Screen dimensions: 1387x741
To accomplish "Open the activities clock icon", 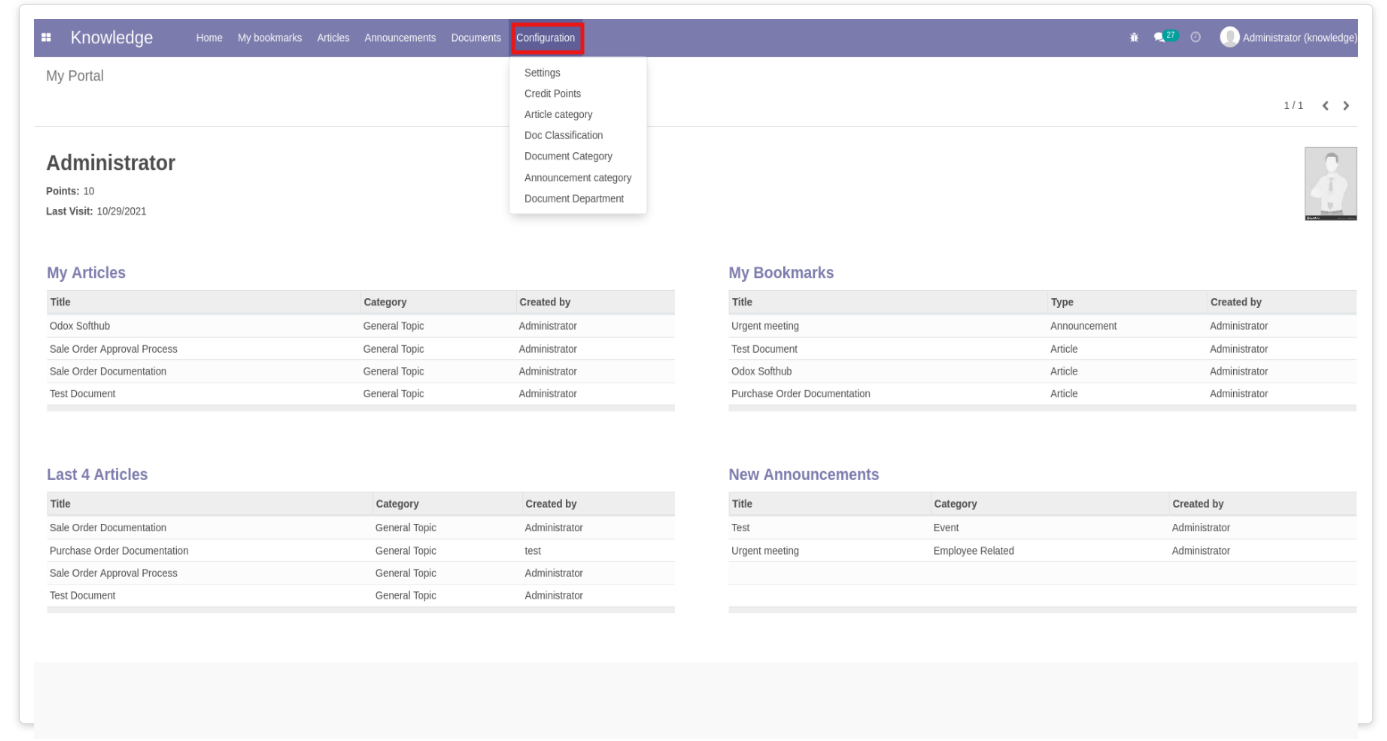I will [1196, 38].
